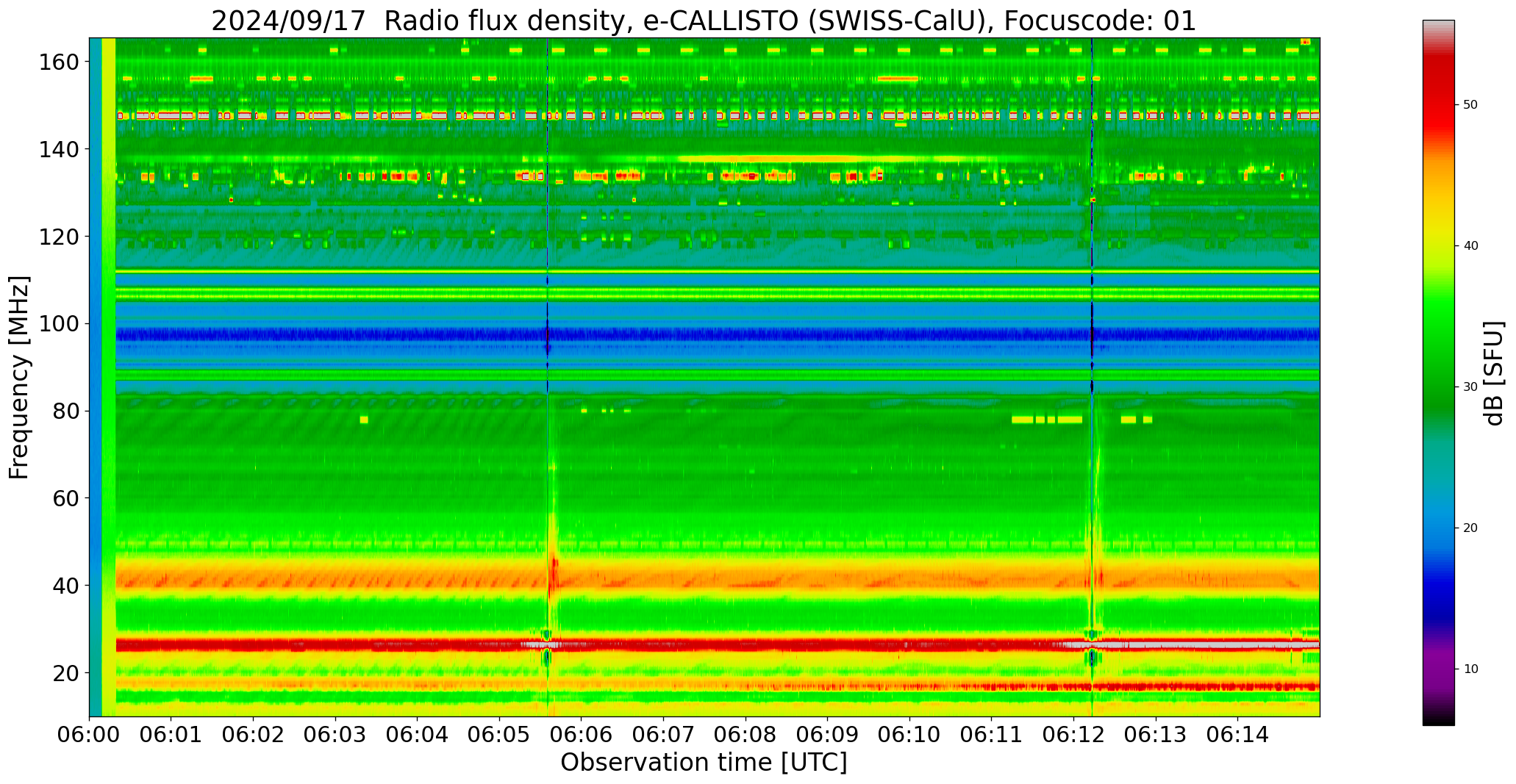Image resolution: width=1516 pixels, height=784 pixels.
Task: Click the 06:13 time tick label
Action: click(1156, 734)
